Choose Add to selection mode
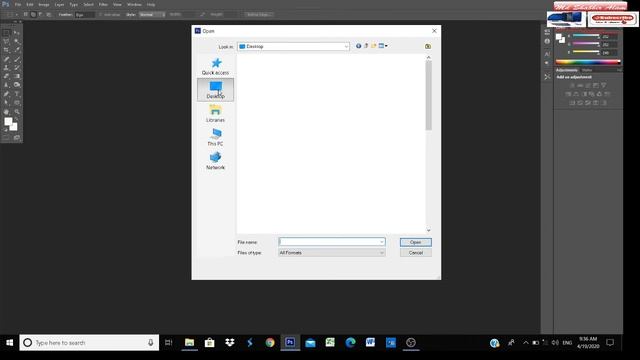The height and width of the screenshot is (360, 640). pyautogui.click(x=33, y=15)
